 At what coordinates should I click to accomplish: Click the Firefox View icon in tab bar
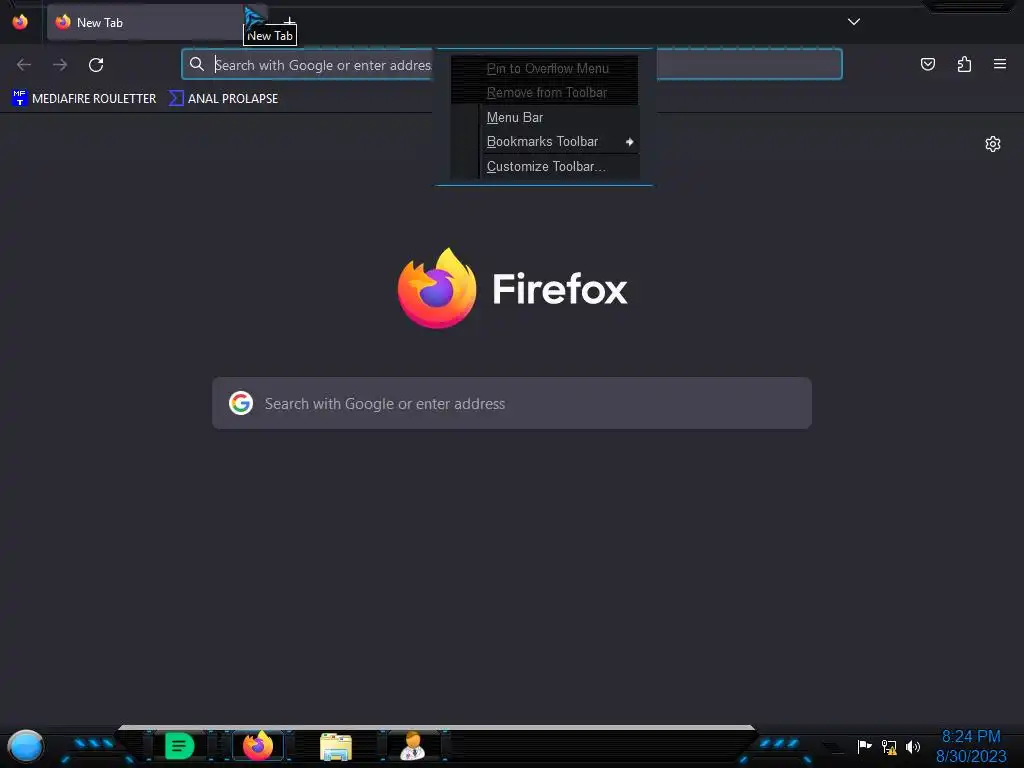point(20,22)
